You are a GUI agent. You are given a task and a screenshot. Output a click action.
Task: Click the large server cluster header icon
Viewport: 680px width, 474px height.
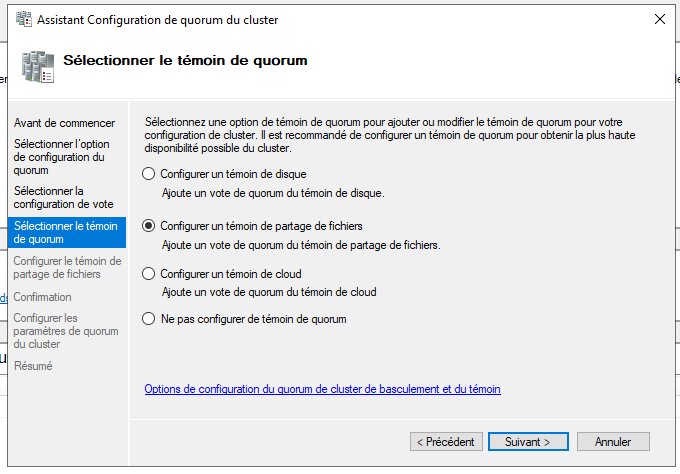pyautogui.click(x=38, y=67)
